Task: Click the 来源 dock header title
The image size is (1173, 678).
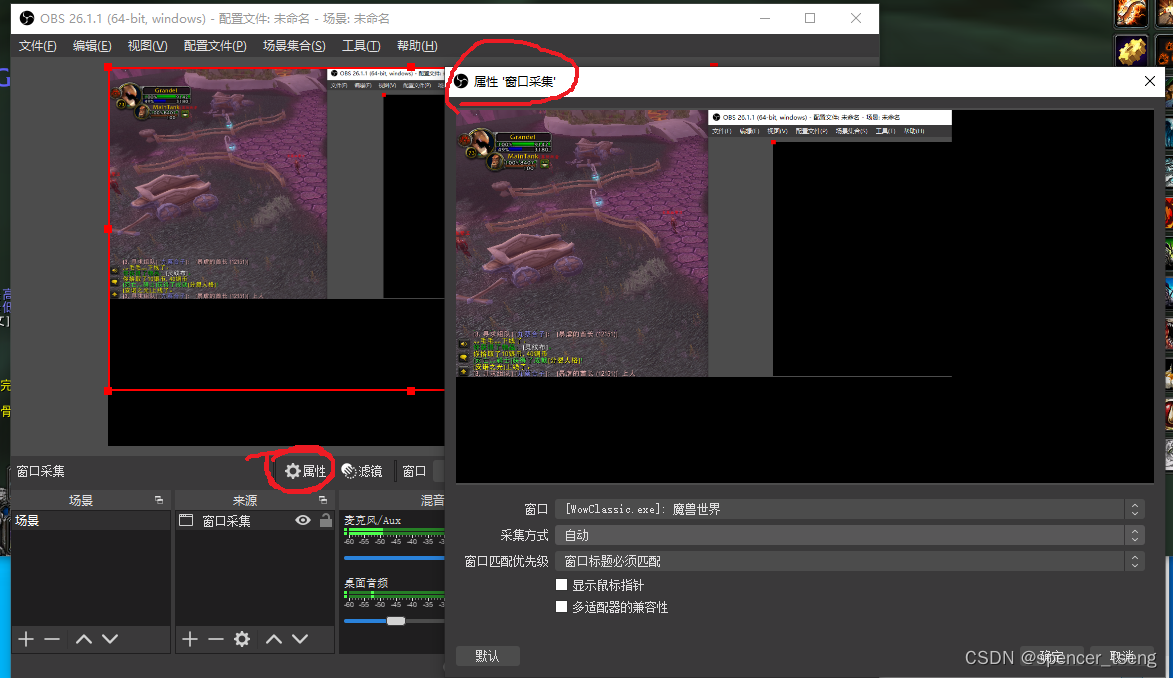Action: pos(245,500)
